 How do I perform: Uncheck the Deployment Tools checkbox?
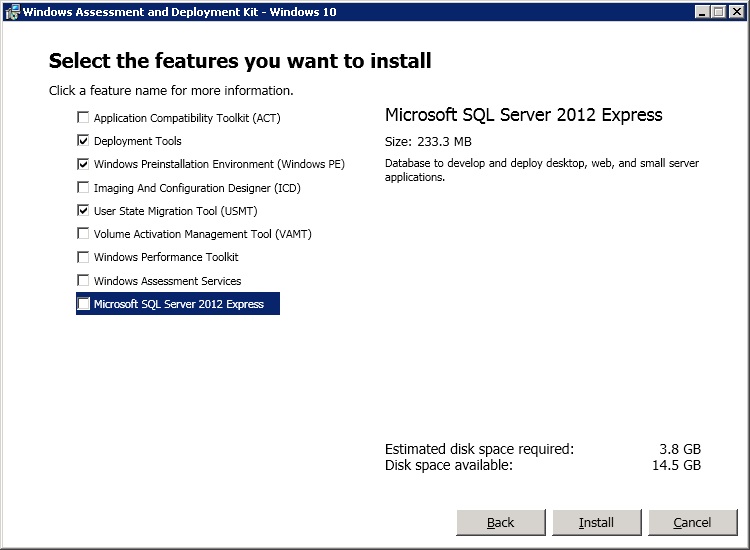(84, 141)
